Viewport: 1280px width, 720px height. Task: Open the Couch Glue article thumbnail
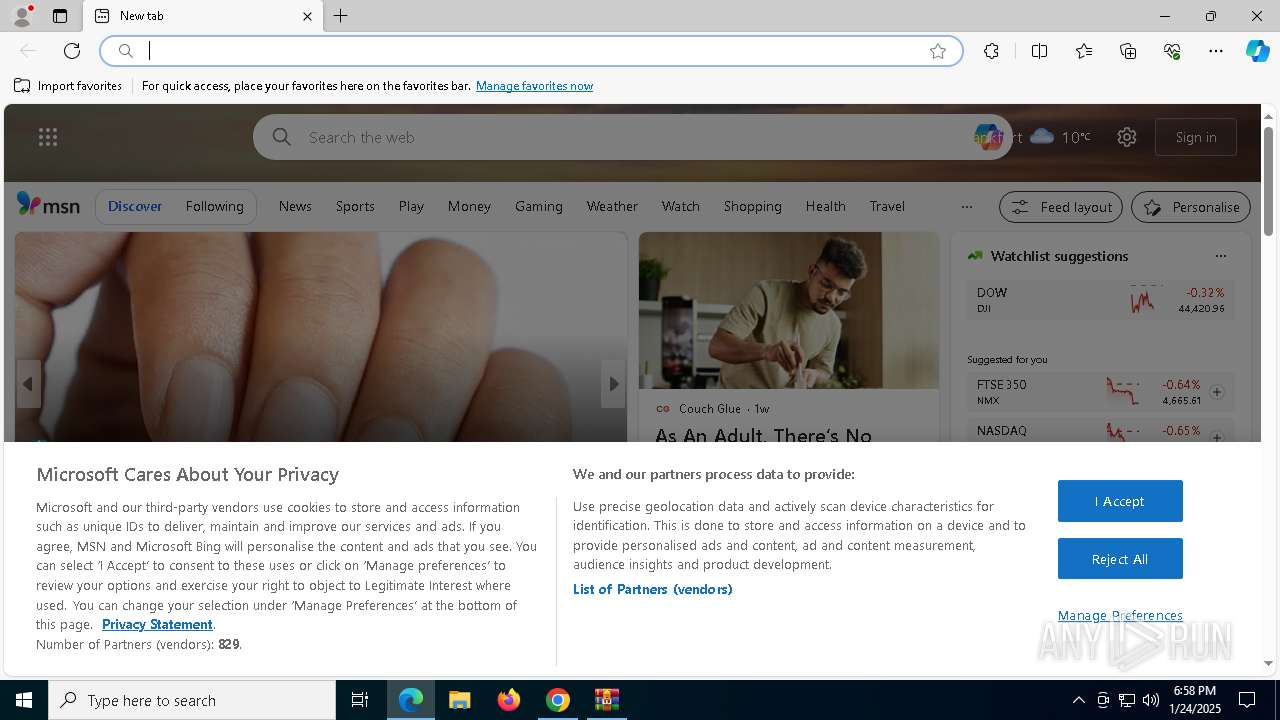tap(789, 310)
